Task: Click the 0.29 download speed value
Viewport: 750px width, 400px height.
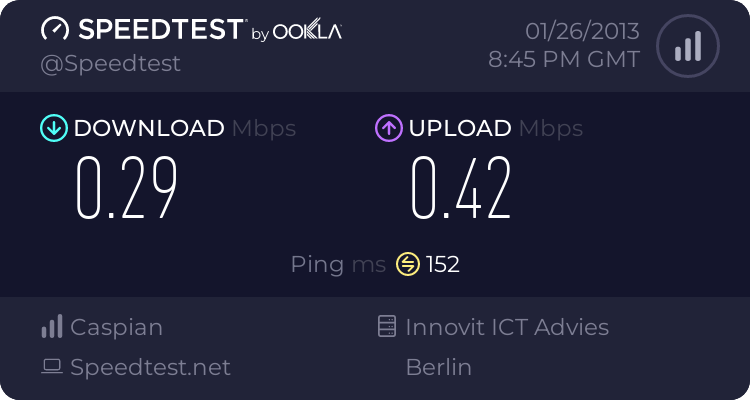Action: pos(128,189)
